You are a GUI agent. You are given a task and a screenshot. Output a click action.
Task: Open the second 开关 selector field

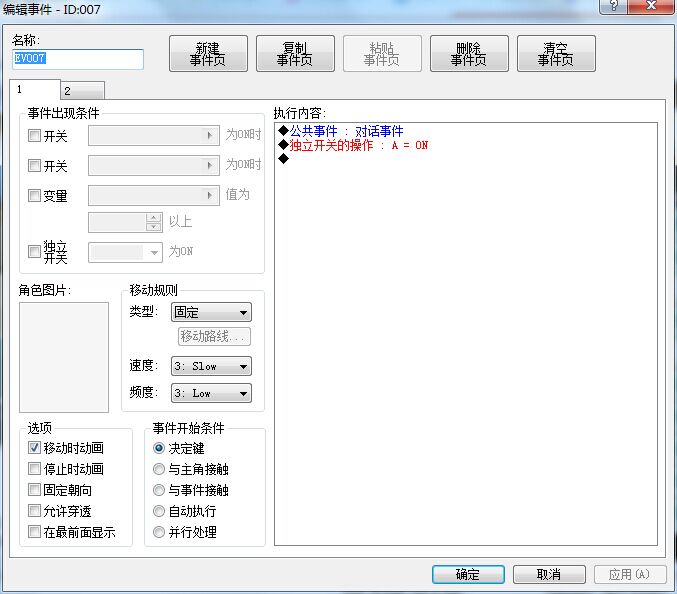click(x=154, y=165)
